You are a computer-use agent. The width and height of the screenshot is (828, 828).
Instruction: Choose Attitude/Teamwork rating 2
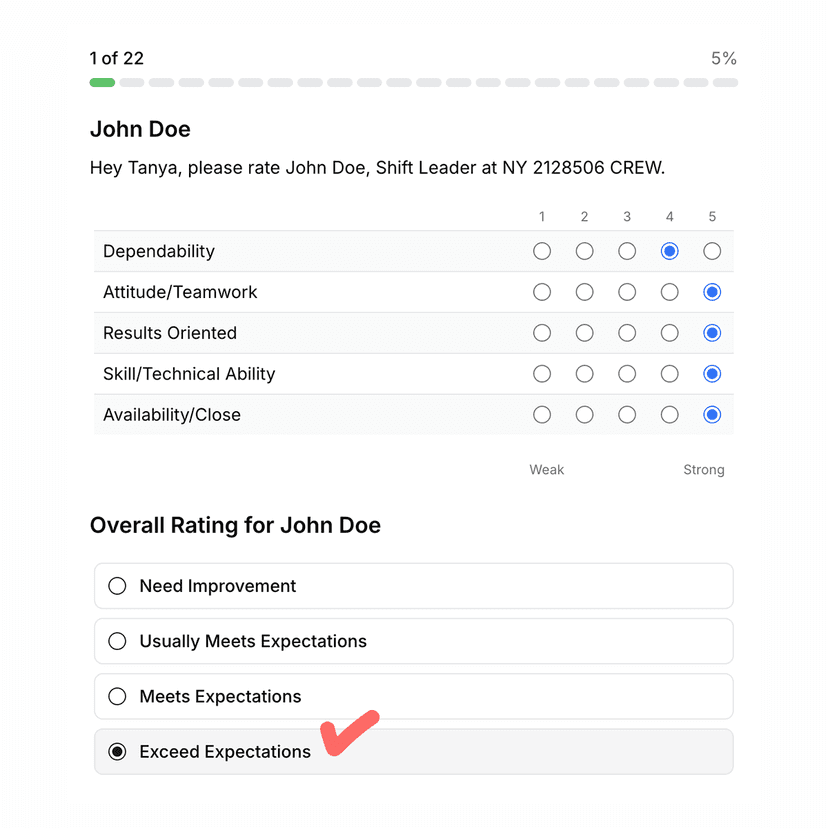585,292
